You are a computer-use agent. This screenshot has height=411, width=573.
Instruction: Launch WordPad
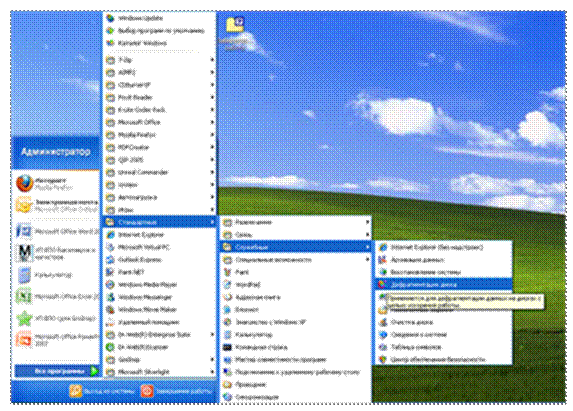click(296, 285)
